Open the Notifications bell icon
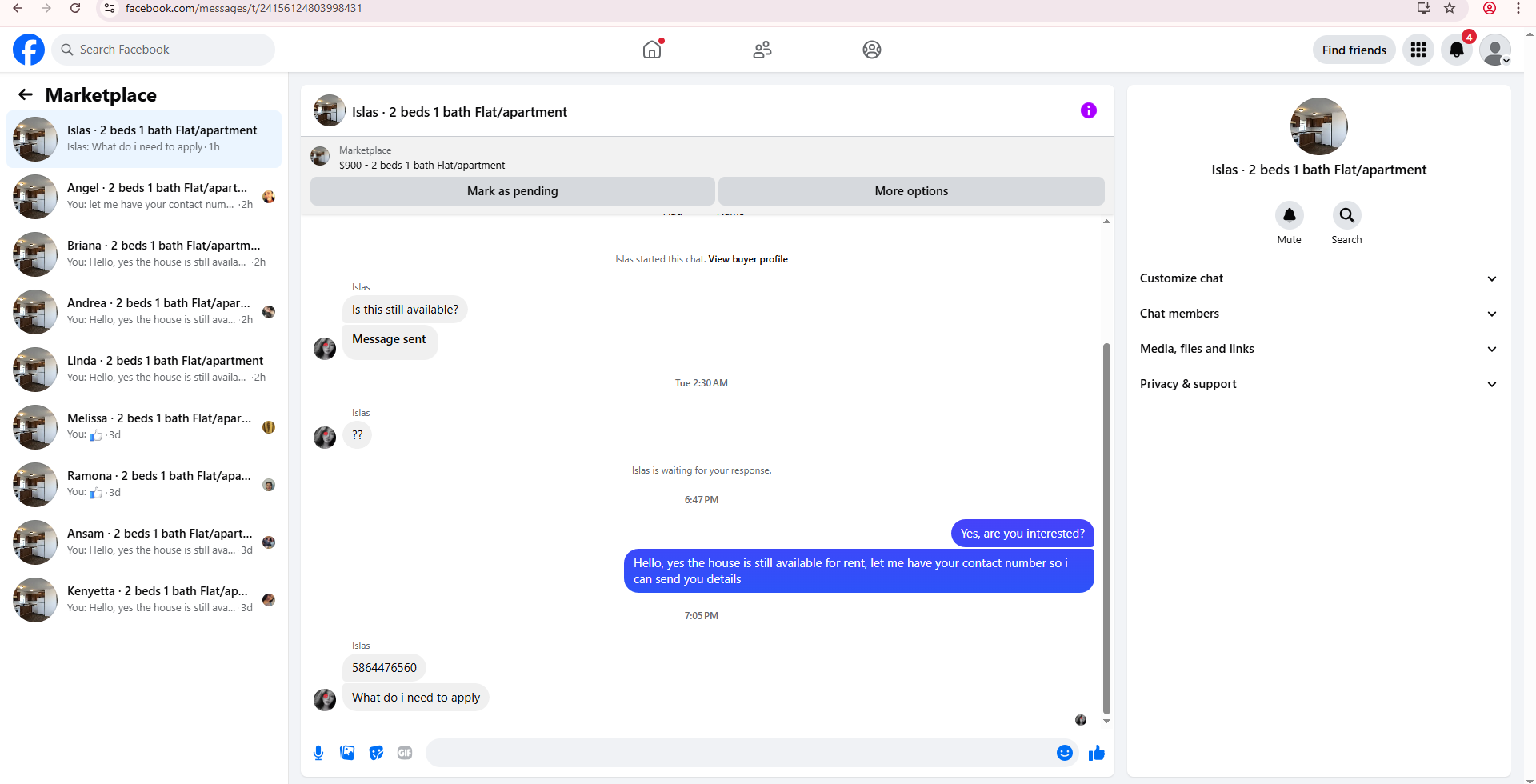1536x784 pixels. pos(1457,50)
